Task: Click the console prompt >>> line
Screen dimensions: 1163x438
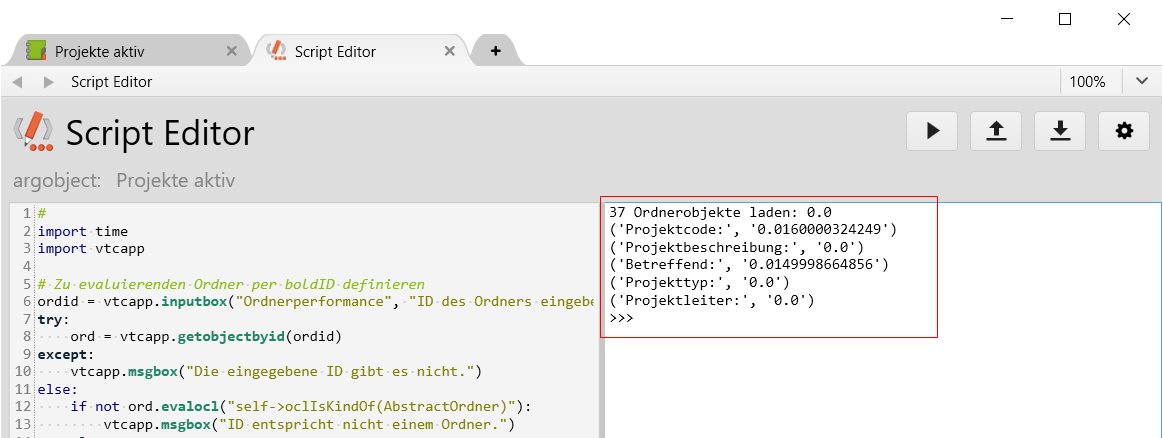Action: click(621, 318)
